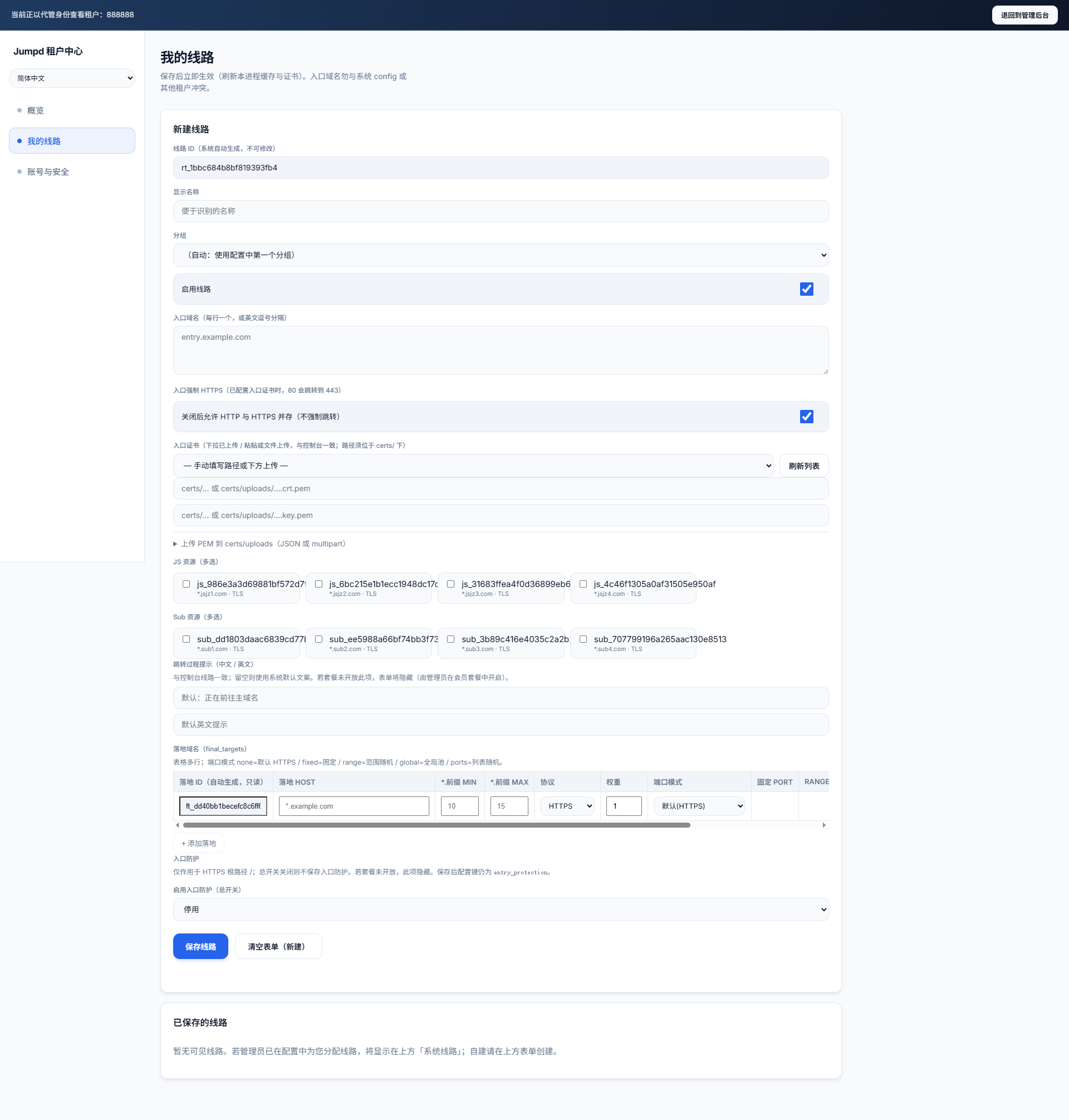This screenshot has height=1120, width=1069.
Task: Check the js_986e3a3d69881bf572d7 resource
Action: (187, 584)
